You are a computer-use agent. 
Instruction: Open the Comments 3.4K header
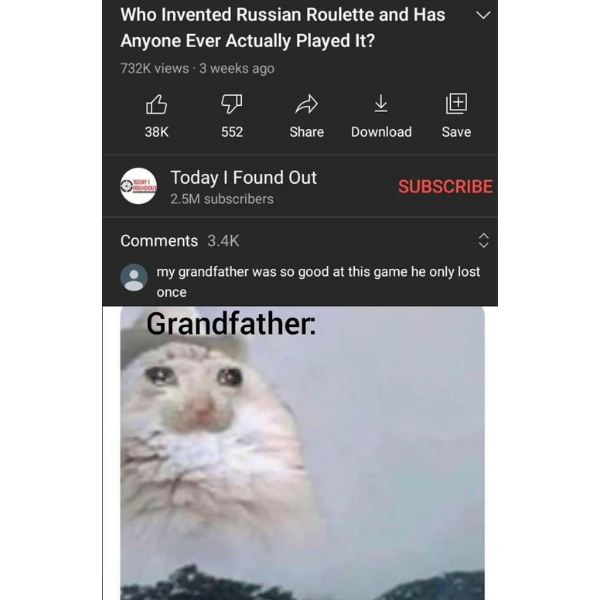pyautogui.click(x=180, y=241)
